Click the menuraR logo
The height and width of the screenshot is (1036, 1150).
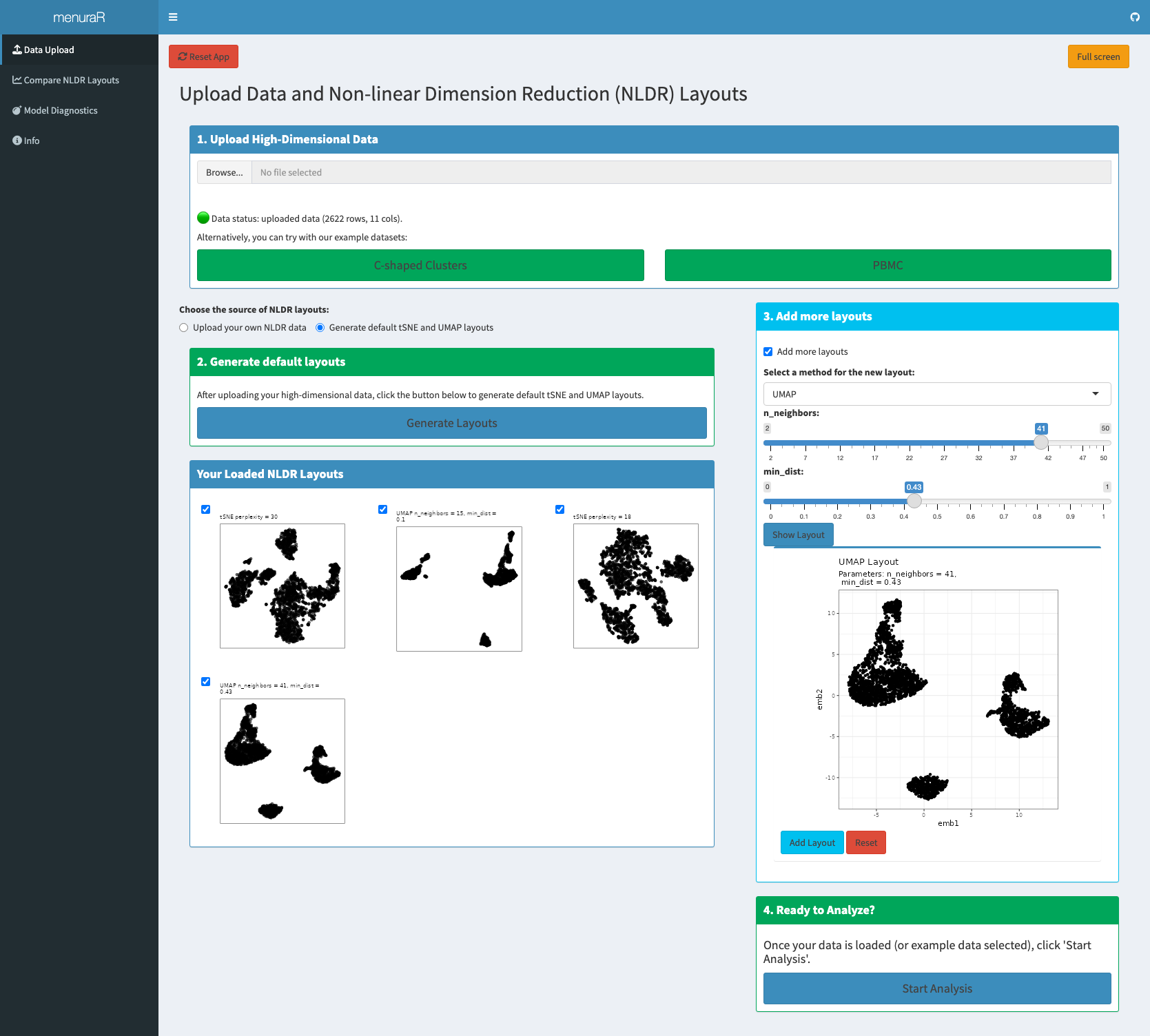pyautogui.click(x=79, y=17)
